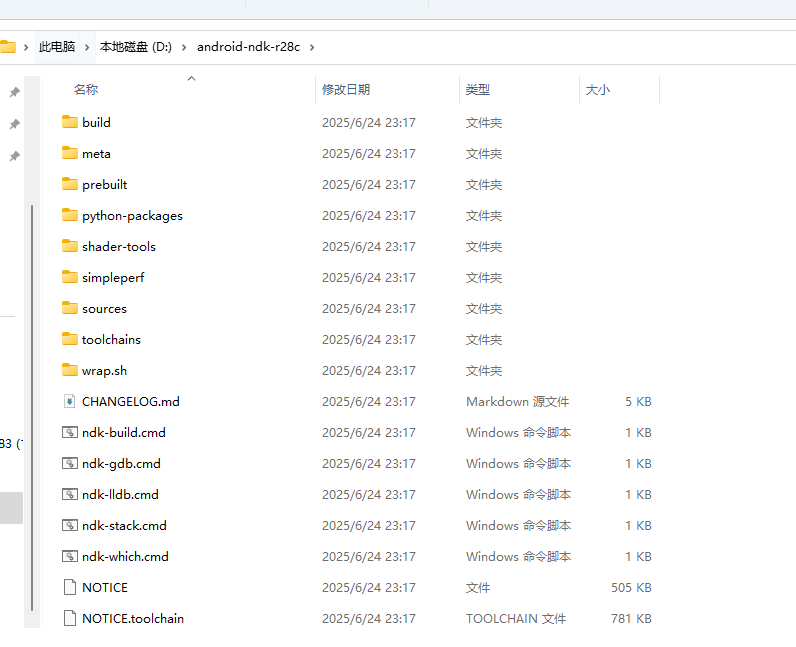Select the build folder name
The image size is (796, 647).
(96, 122)
